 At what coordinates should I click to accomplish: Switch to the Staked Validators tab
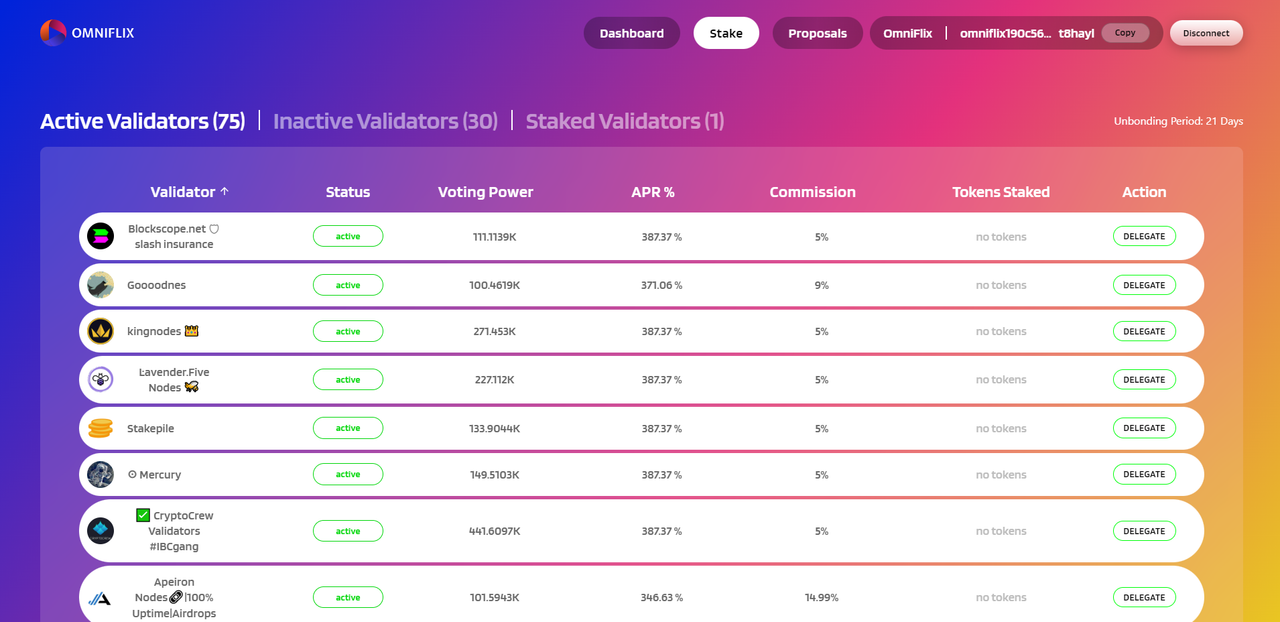[624, 121]
